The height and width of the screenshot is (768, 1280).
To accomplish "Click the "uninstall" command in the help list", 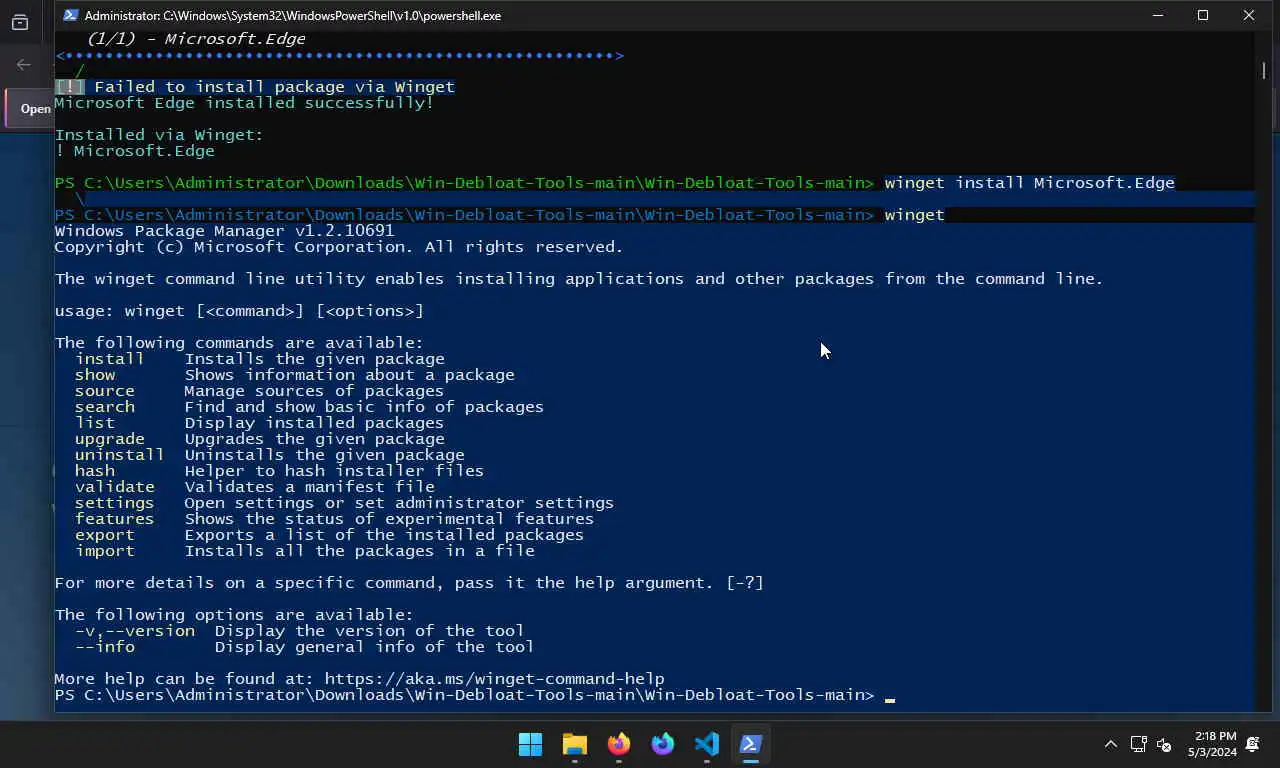I will tap(119, 455).
